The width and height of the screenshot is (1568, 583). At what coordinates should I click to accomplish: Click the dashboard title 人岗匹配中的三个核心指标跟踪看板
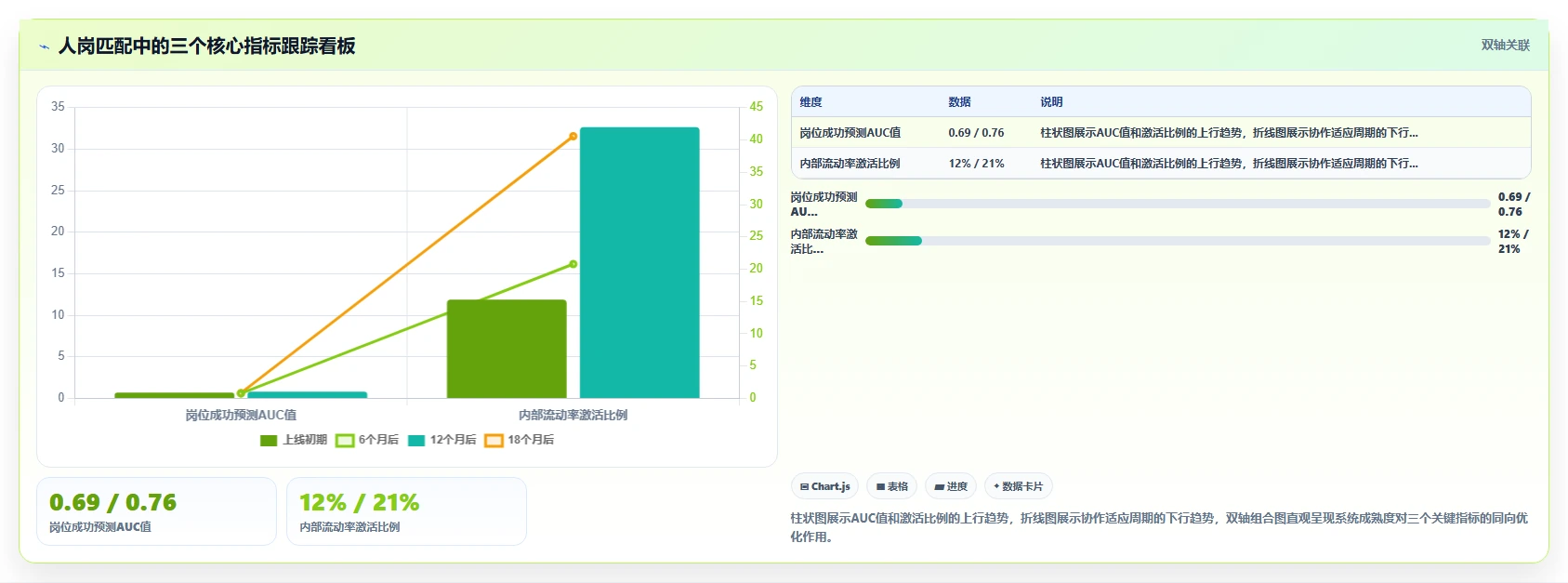point(206,46)
